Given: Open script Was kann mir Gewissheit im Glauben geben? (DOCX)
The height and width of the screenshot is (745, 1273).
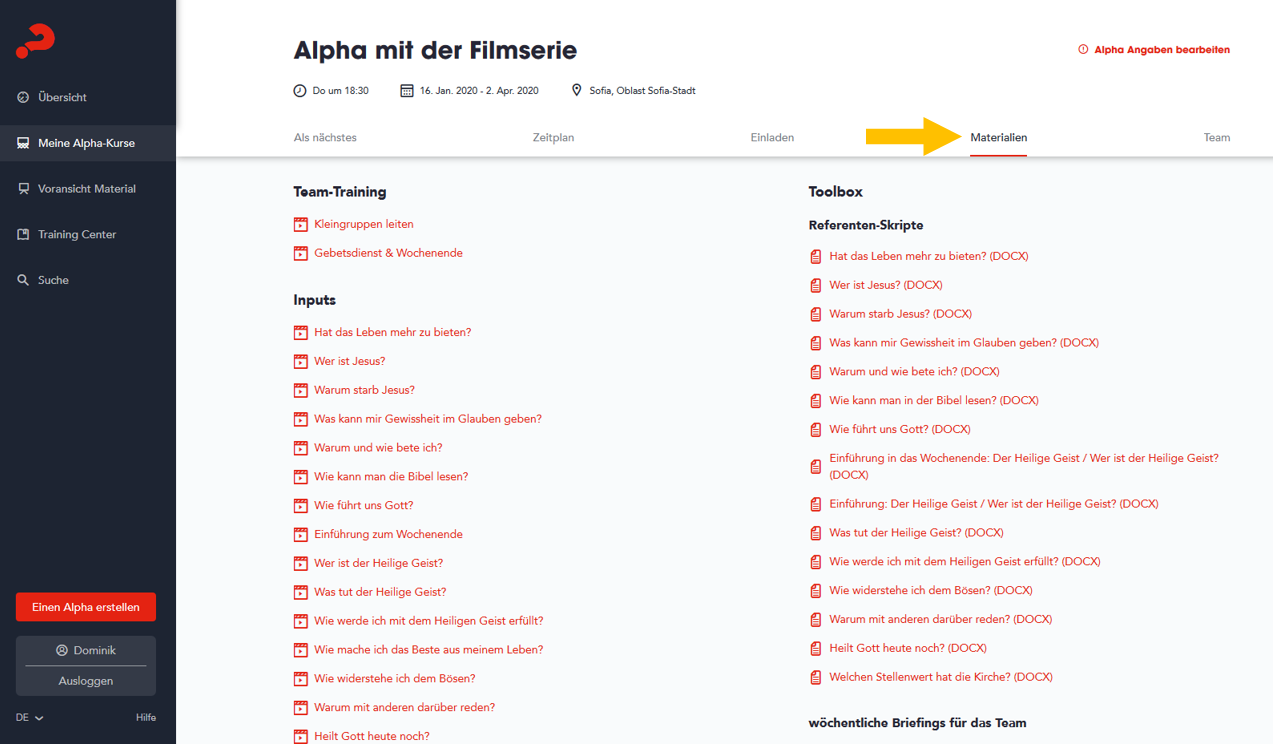Looking at the screenshot, I should coord(964,343).
